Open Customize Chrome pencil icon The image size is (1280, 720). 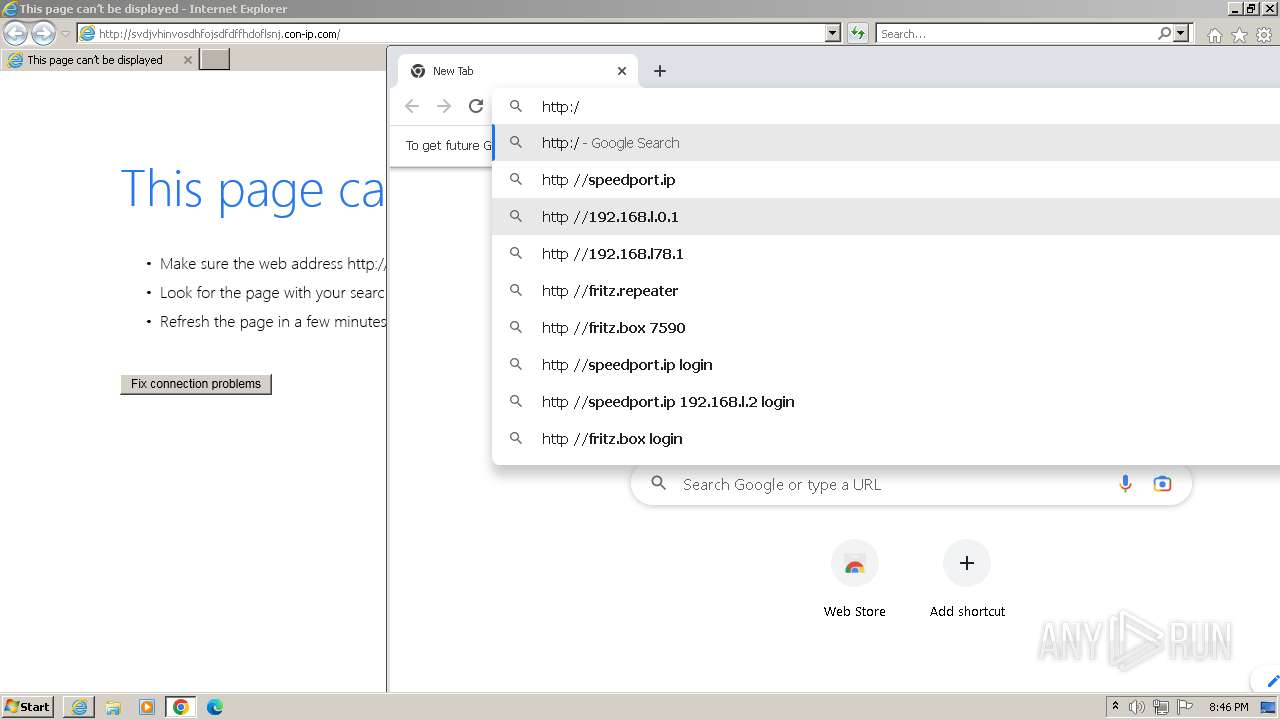(1271, 681)
